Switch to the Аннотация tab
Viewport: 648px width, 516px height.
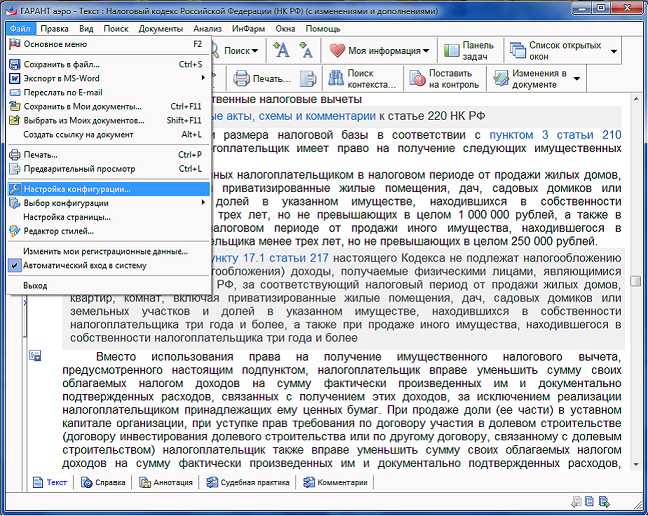pos(166,482)
